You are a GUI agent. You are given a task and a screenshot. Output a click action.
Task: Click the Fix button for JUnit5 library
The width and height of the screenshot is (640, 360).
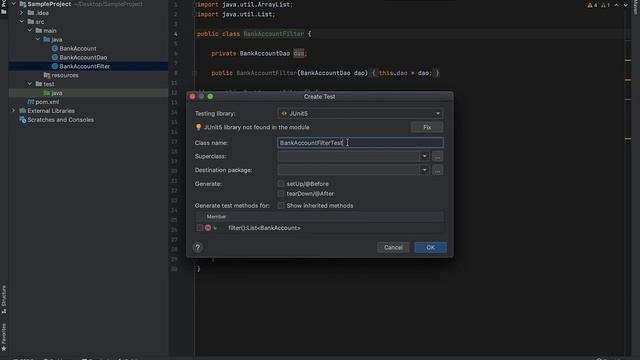coord(427,127)
